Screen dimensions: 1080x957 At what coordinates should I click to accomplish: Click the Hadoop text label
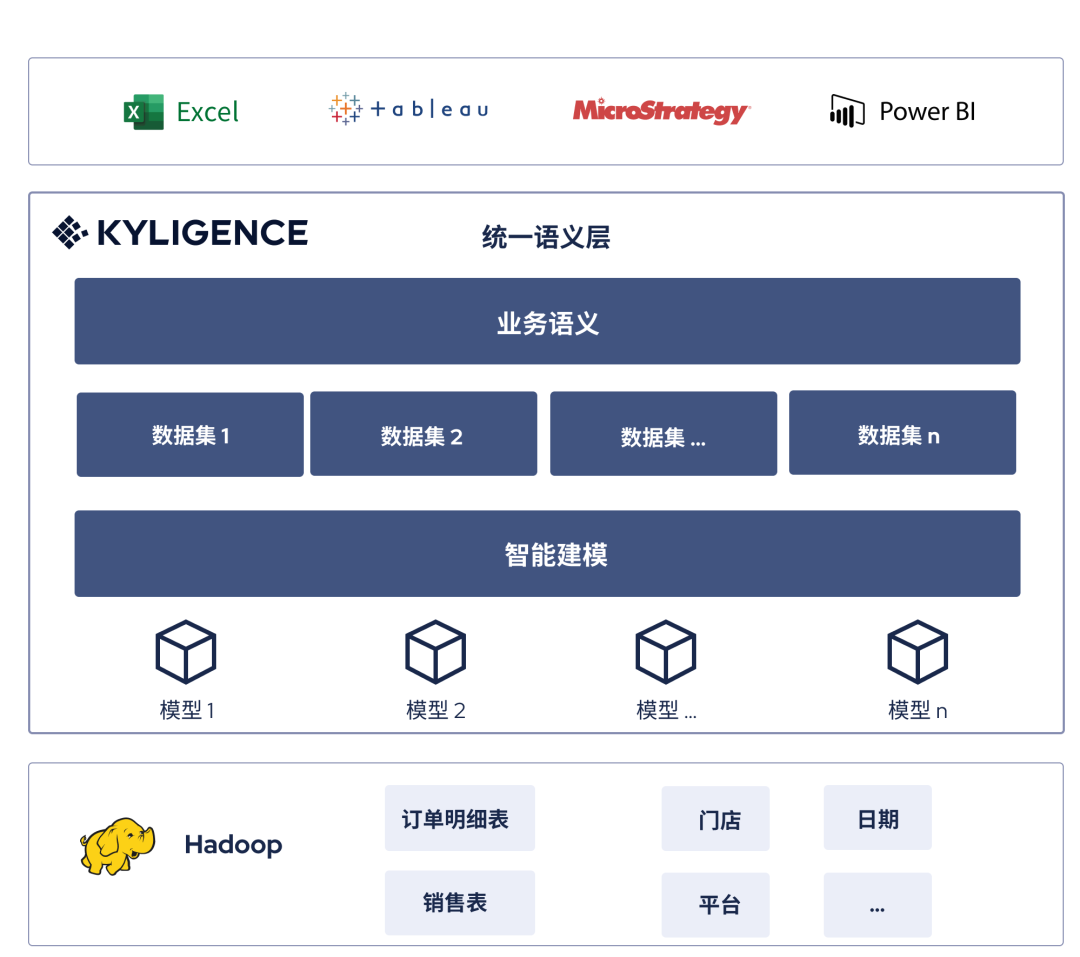[x=233, y=845]
